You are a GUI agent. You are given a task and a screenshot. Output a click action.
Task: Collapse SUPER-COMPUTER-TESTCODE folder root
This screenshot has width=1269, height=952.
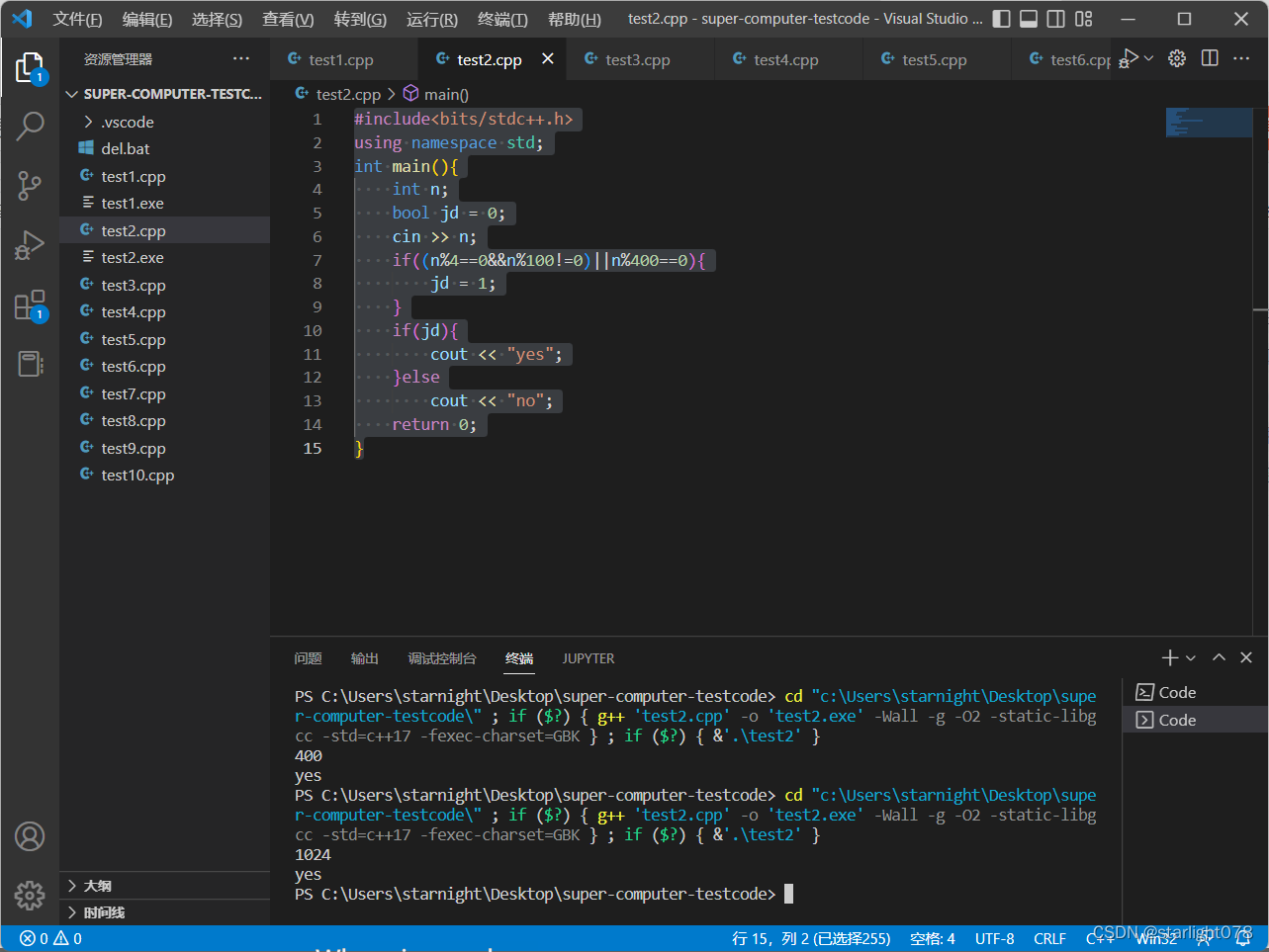(x=165, y=94)
